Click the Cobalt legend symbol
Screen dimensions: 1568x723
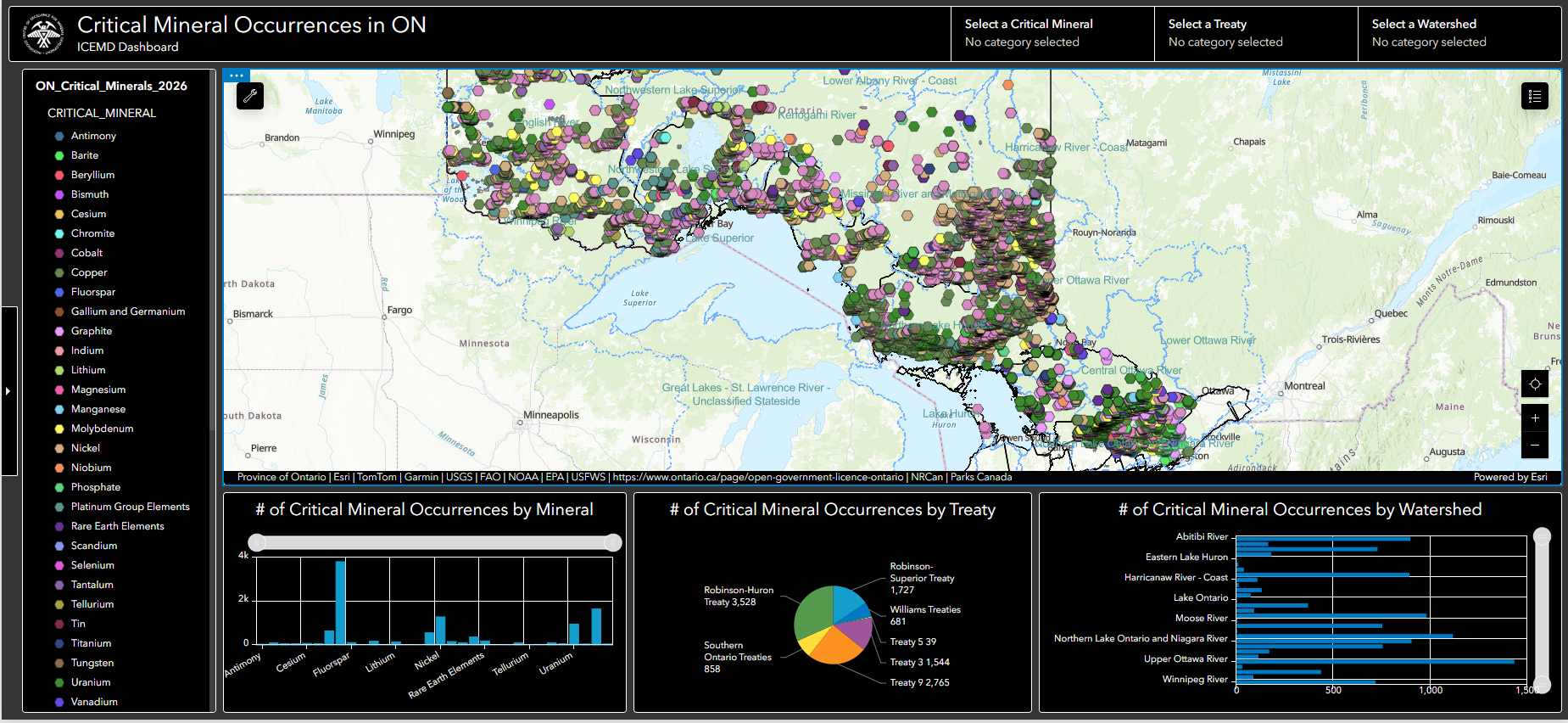[59, 253]
